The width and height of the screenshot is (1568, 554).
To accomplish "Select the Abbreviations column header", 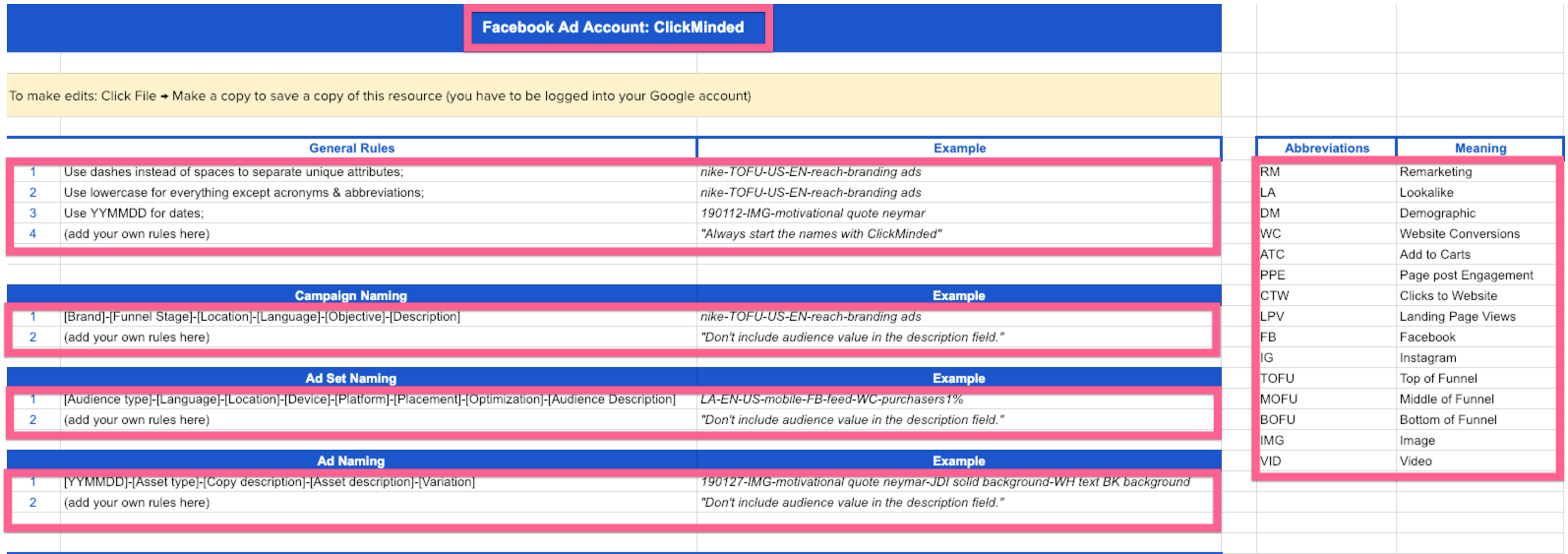I will point(1326,149).
